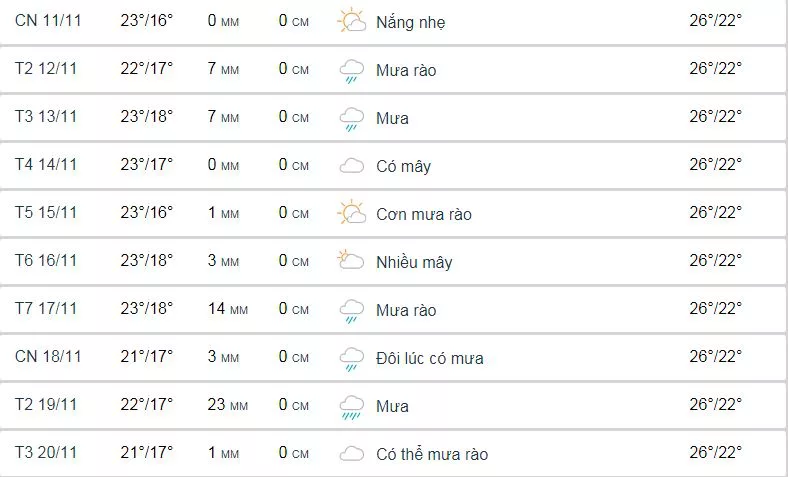Click the rain icon for CN 18/11
The image size is (788, 477).
[351, 358]
